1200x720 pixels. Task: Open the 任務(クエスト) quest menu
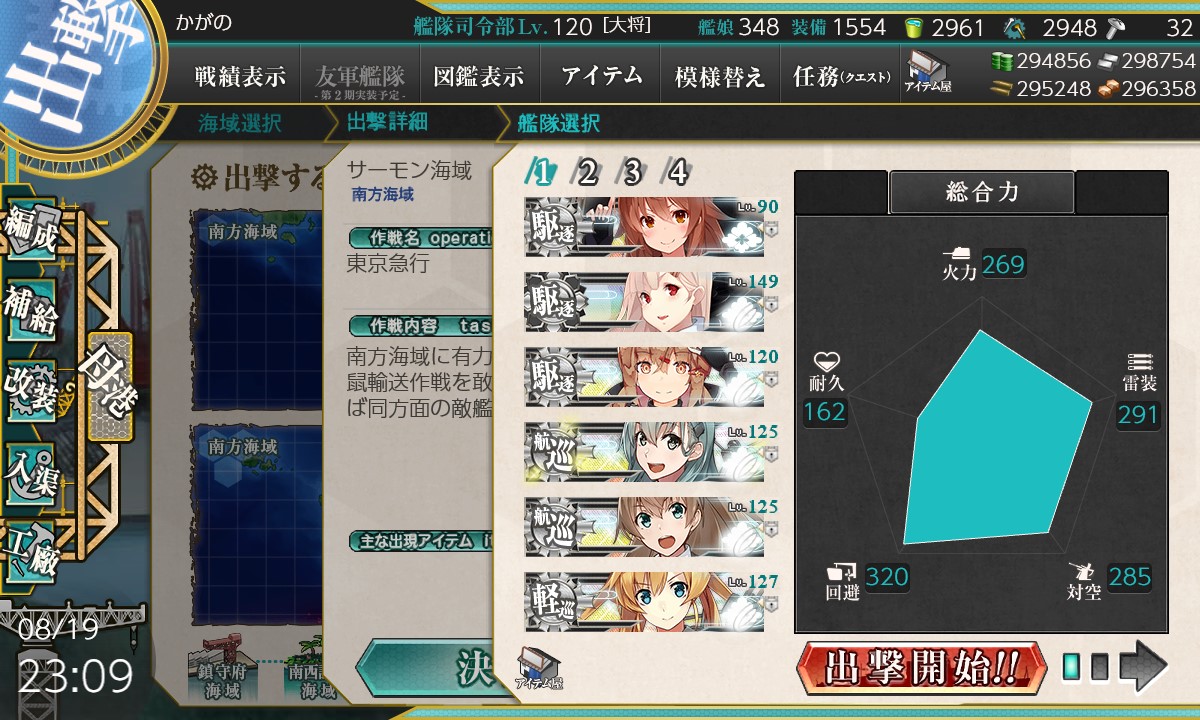click(841, 77)
